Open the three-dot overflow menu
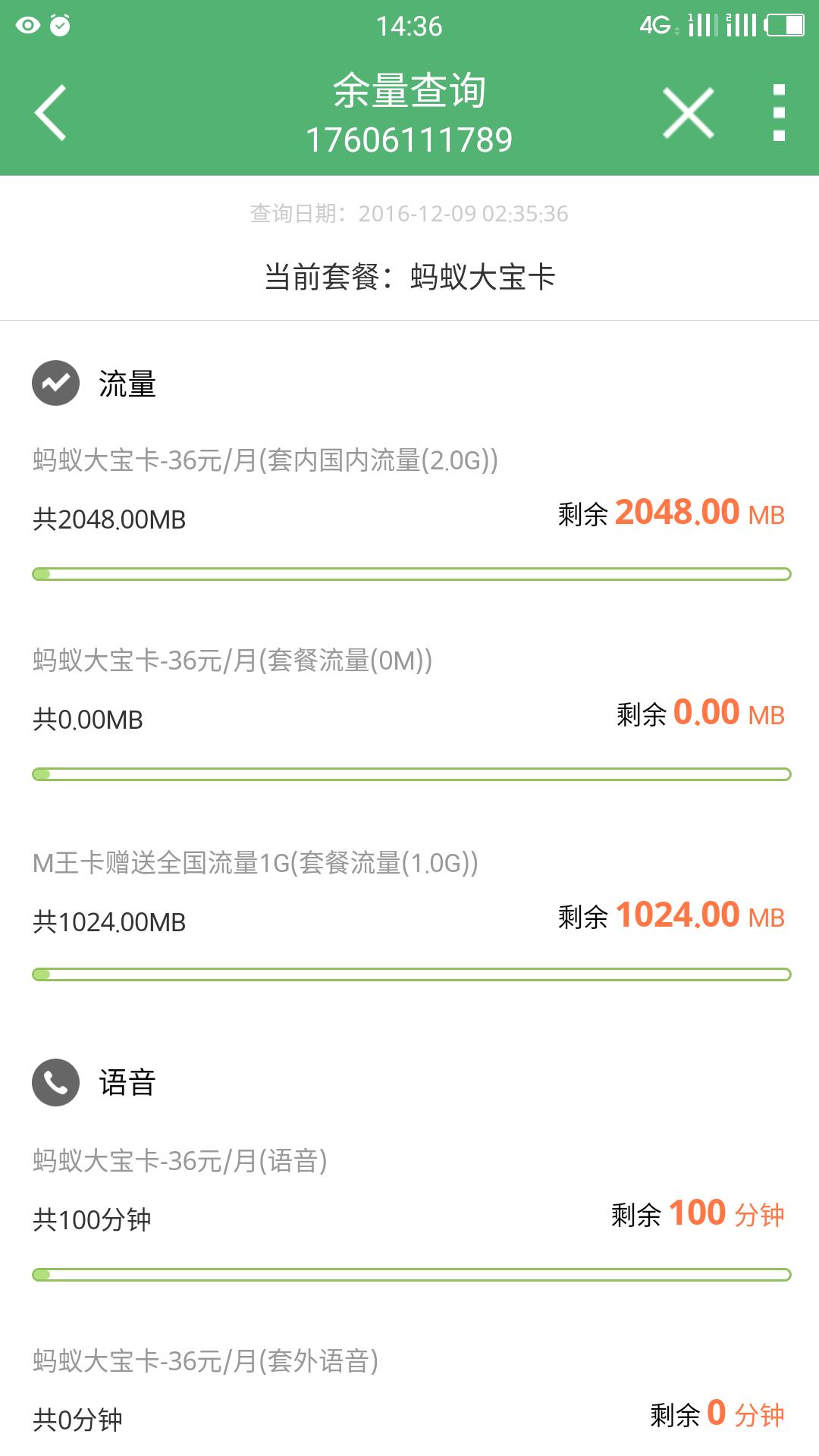The height and width of the screenshot is (1456, 819). [x=778, y=113]
